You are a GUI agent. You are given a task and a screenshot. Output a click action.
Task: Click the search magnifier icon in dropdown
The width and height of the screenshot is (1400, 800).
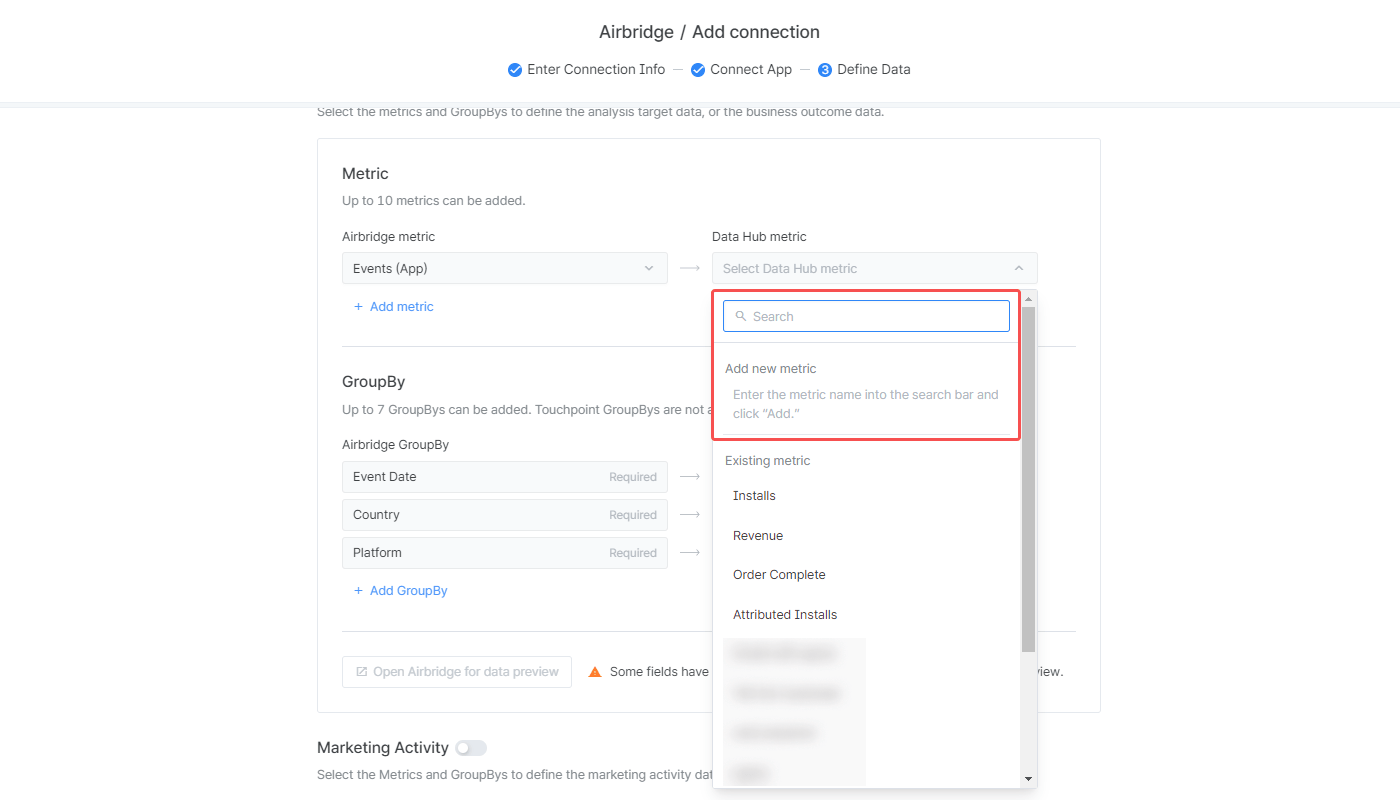click(x=741, y=316)
